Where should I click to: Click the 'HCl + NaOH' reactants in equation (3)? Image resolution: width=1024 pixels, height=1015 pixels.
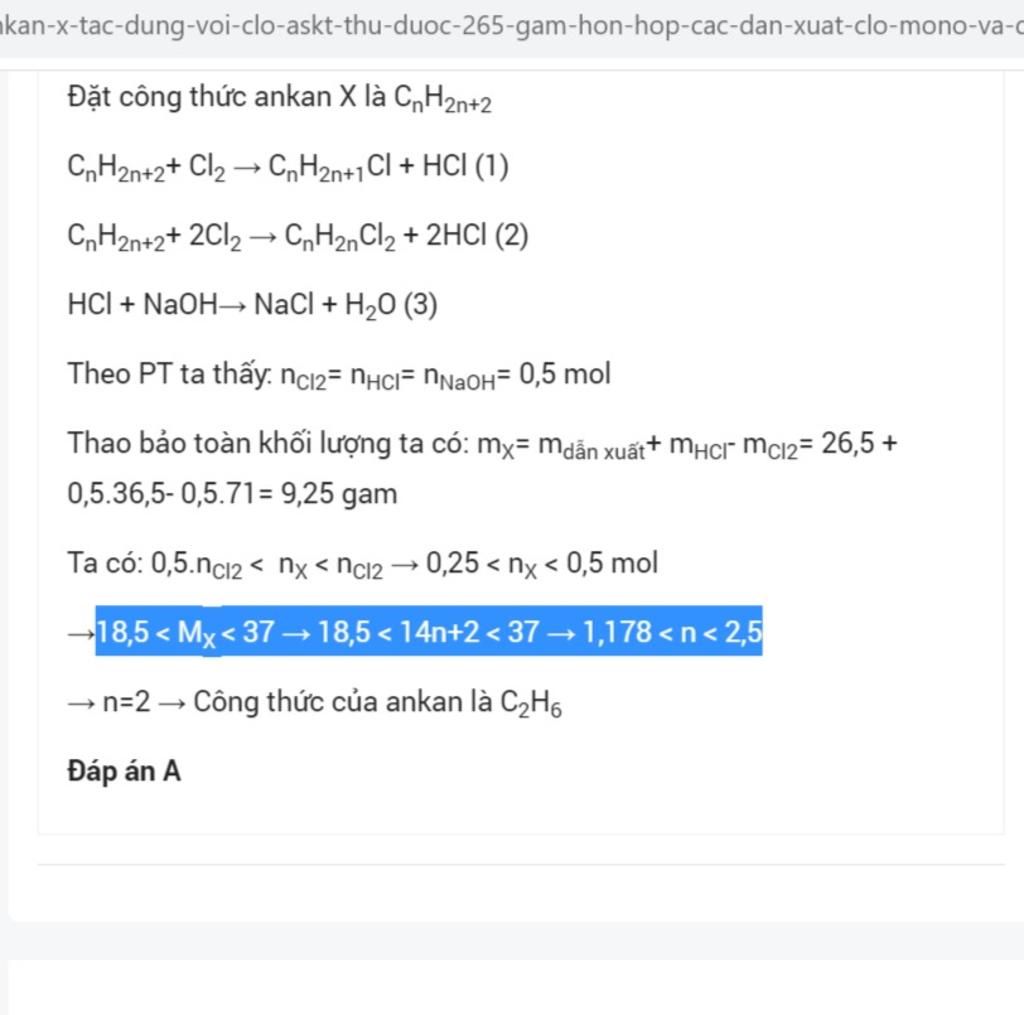click(x=142, y=304)
